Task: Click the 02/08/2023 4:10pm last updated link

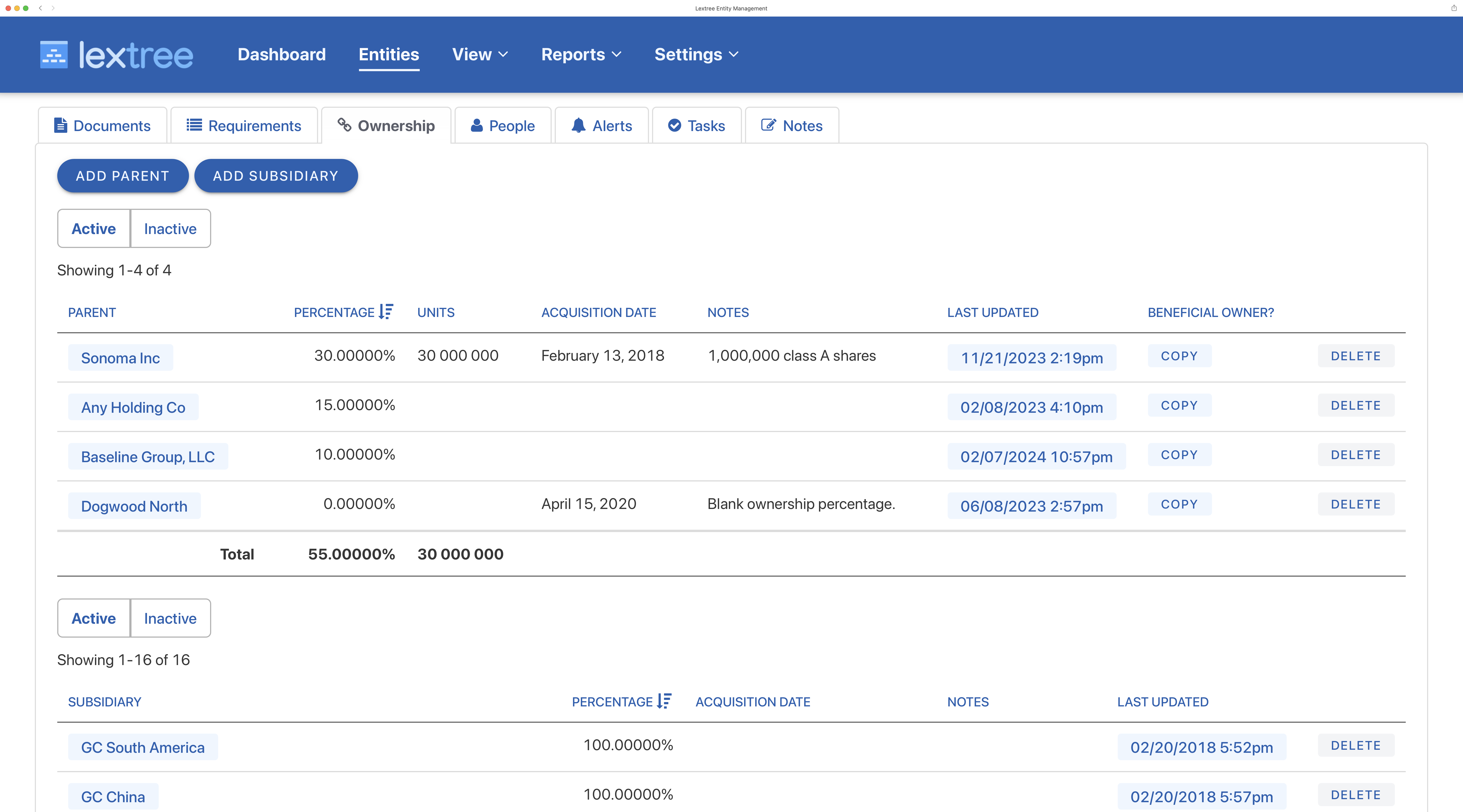Action: pyautogui.click(x=1032, y=407)
